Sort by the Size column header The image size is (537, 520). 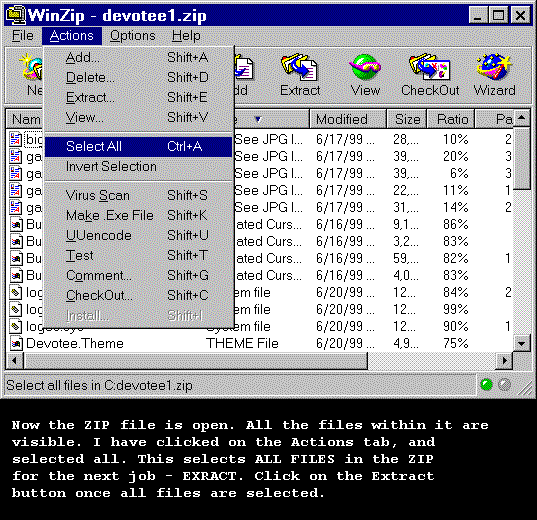(407, 119)
